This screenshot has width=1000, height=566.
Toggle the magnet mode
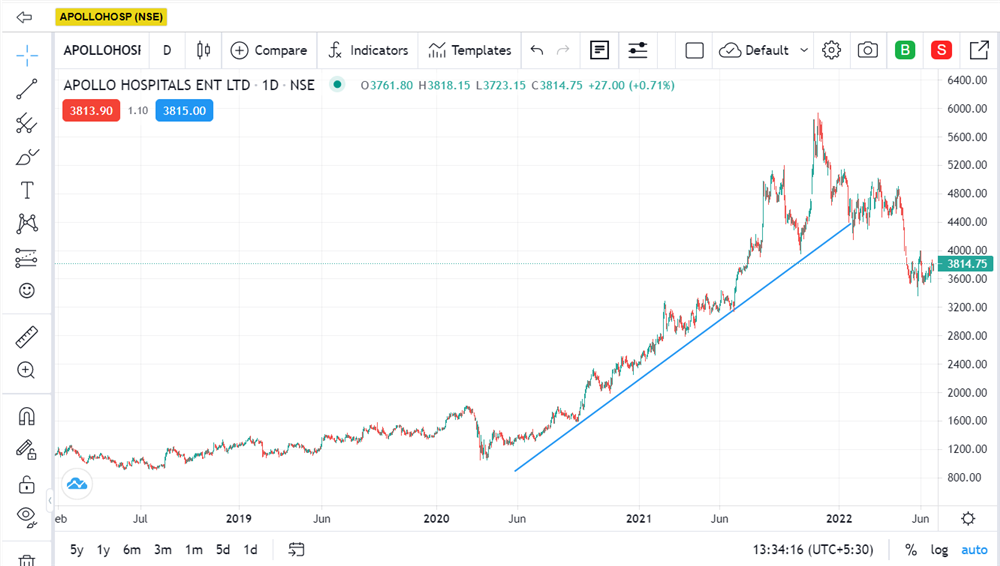click(x=27, y=417)
